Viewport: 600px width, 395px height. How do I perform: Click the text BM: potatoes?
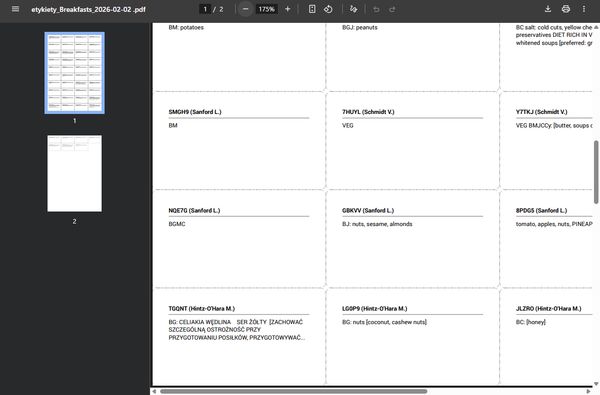click(186, 28)
